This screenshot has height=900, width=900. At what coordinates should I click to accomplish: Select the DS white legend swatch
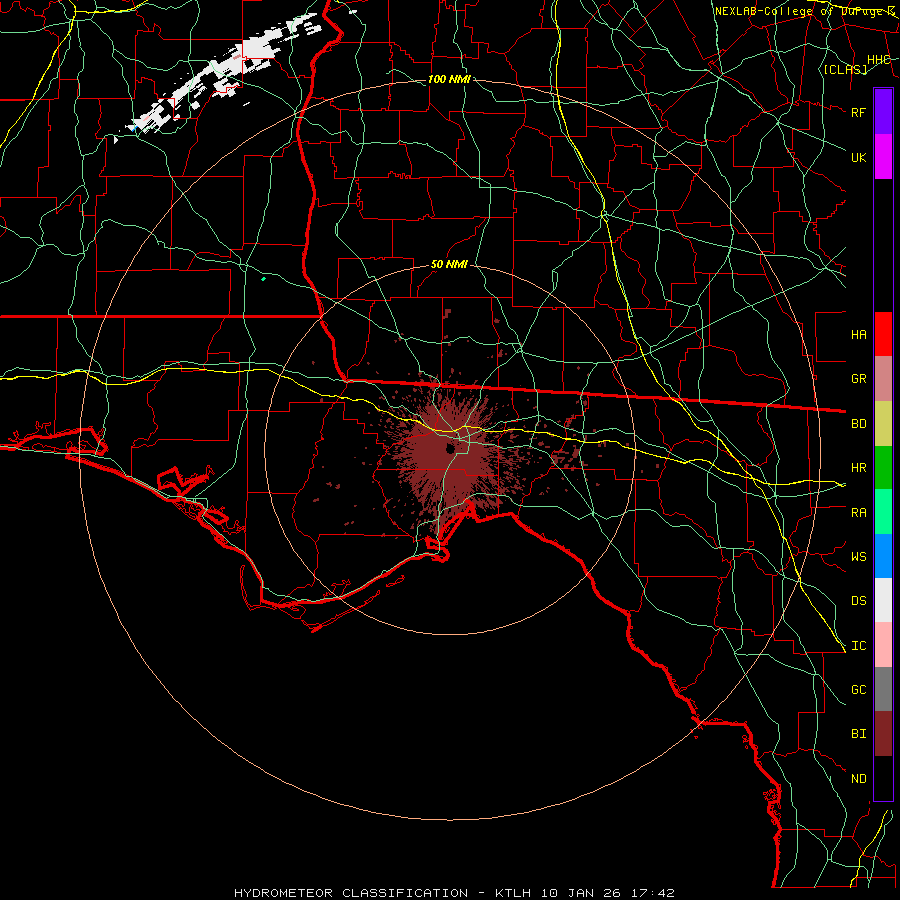883,600
